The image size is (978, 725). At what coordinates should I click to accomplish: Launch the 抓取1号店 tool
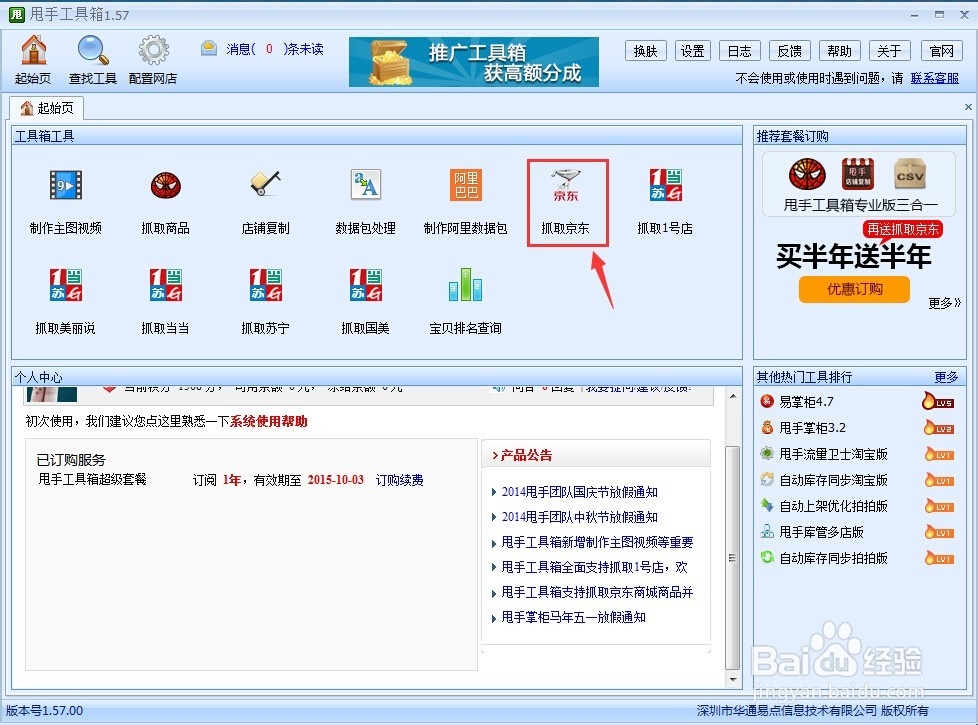coord(666,196)
